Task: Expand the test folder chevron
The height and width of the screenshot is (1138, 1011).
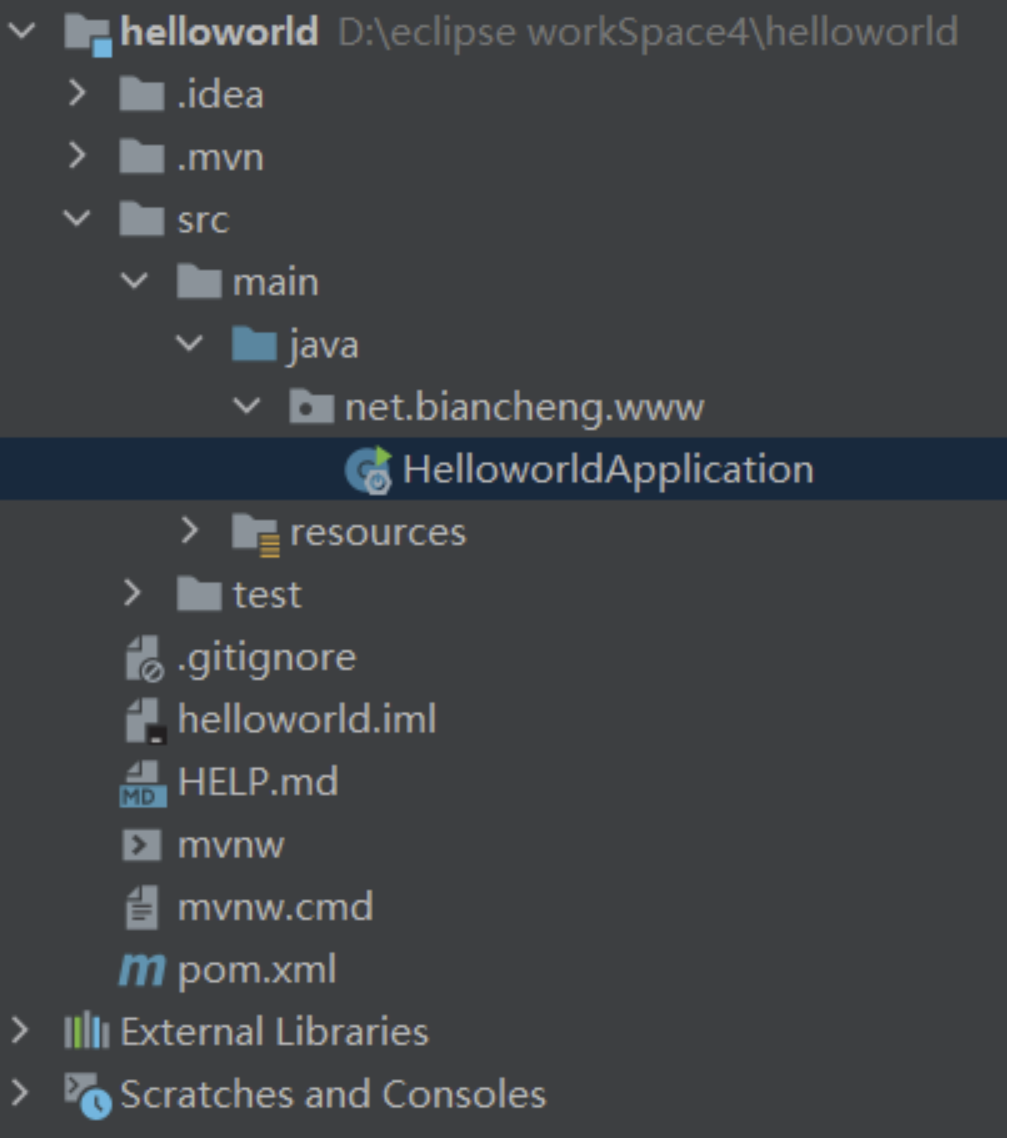Action: click(x=133, y=593)
